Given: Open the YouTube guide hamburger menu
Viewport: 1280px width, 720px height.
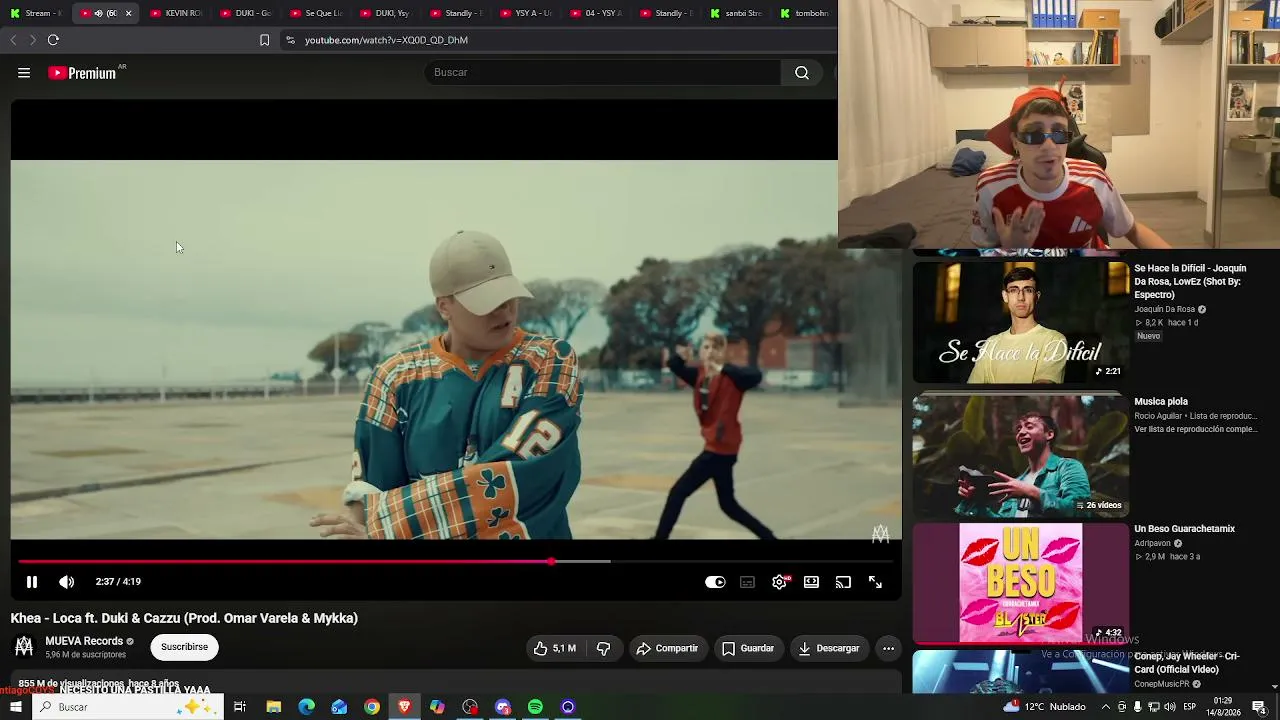Looking at the screenshot, I should pyautogui.click(x=24, y=72).
